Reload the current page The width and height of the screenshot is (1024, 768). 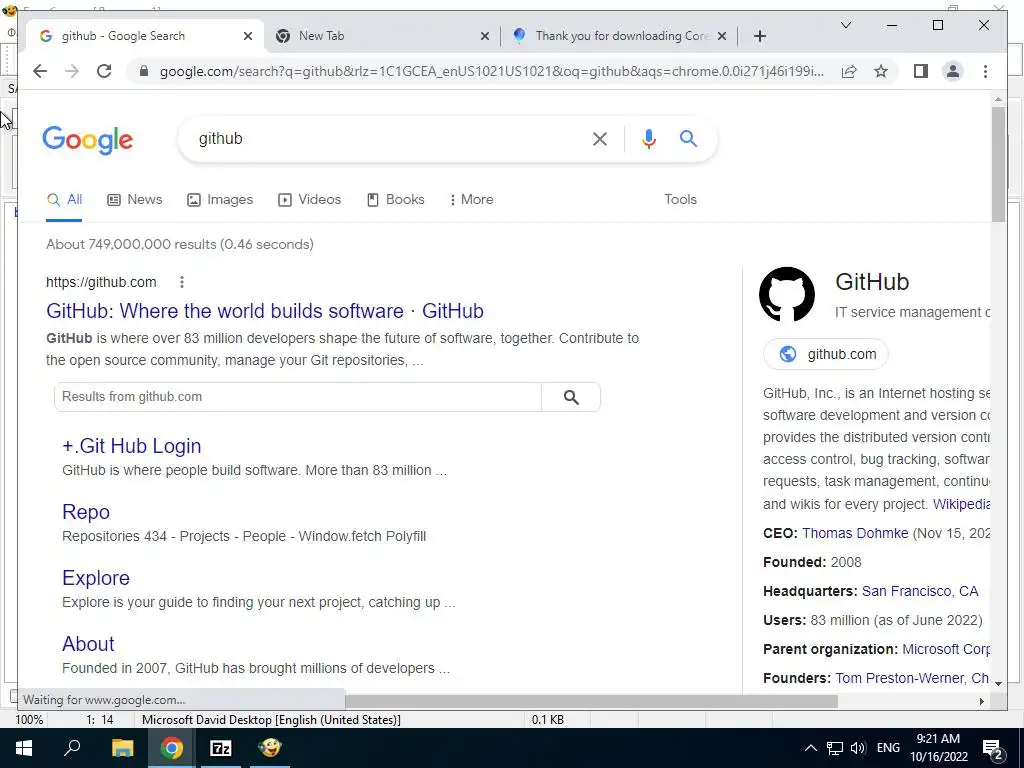(x=104, y=71)
